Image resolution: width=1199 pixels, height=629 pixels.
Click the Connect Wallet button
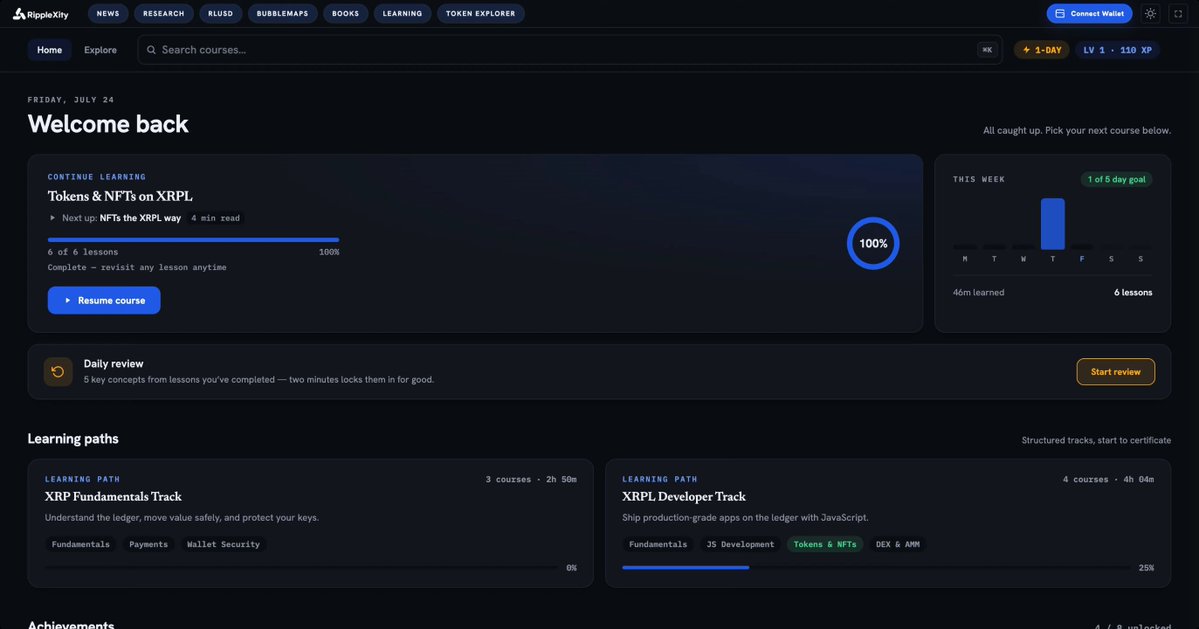coord(1089,14)
